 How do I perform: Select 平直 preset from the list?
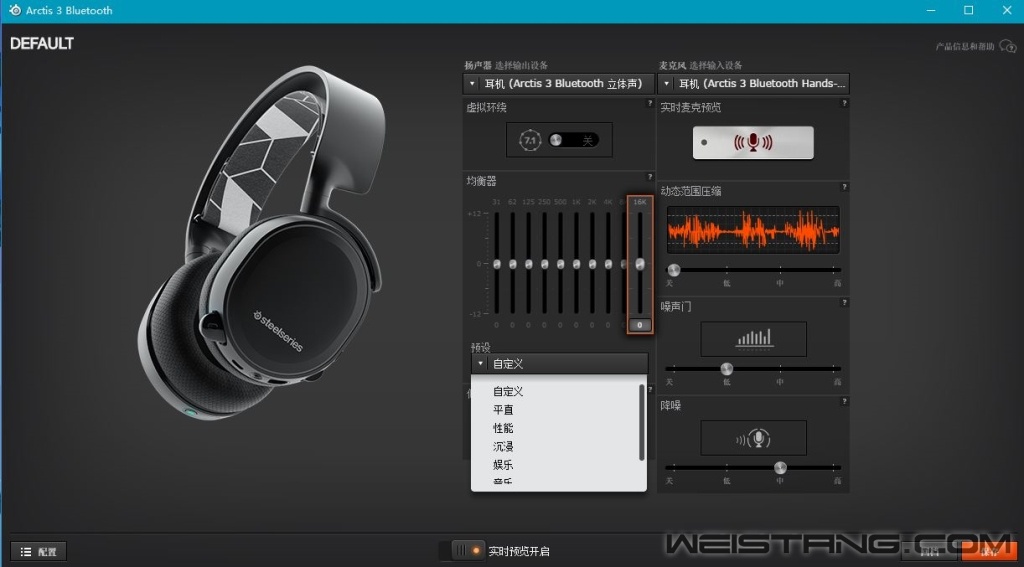(x=504, y=410)
